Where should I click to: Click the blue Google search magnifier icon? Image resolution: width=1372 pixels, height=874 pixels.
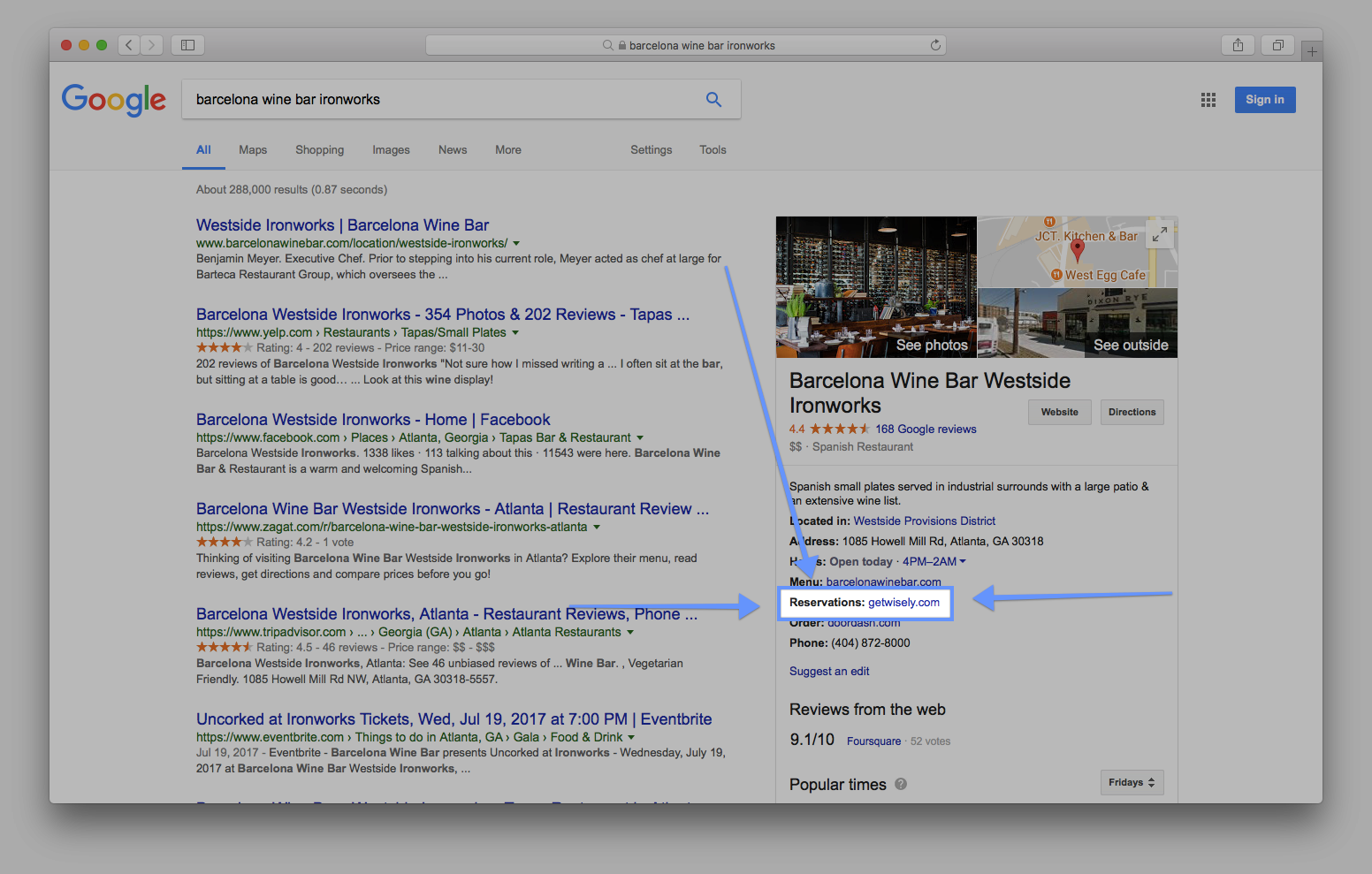(x=713, y=99)
